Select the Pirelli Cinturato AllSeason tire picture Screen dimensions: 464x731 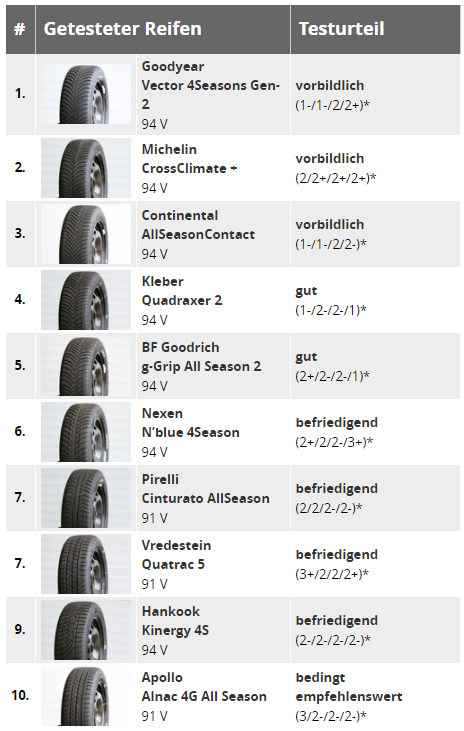[86, 498]
